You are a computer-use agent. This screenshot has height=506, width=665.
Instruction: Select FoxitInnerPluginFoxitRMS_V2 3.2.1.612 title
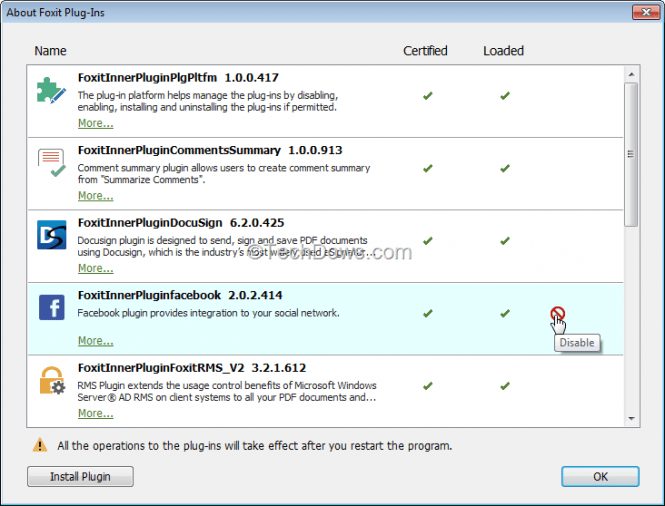point(192,368)
